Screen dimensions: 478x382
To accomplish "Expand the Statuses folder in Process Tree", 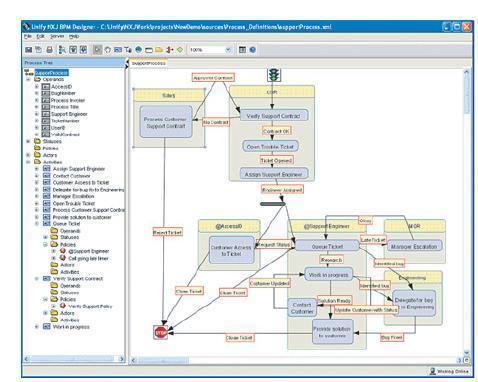I will click(28, 141).
